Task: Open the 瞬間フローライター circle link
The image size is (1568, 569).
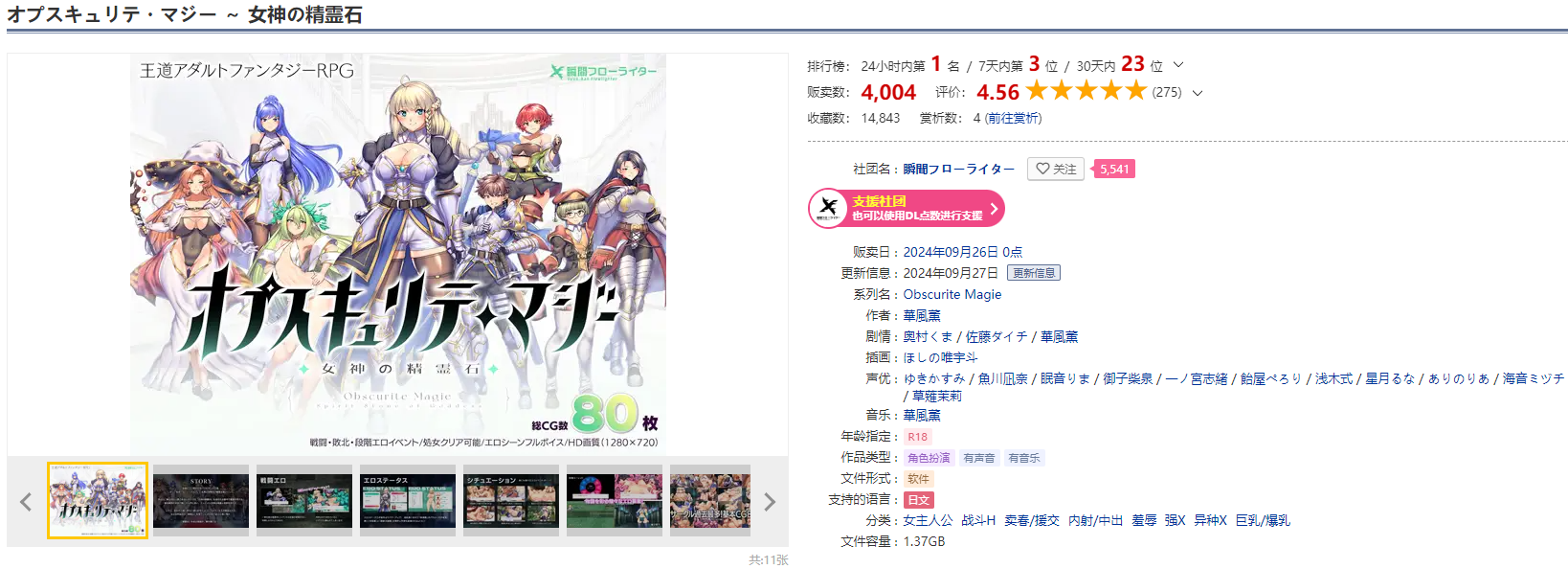Action: click(x=958, y=169)
